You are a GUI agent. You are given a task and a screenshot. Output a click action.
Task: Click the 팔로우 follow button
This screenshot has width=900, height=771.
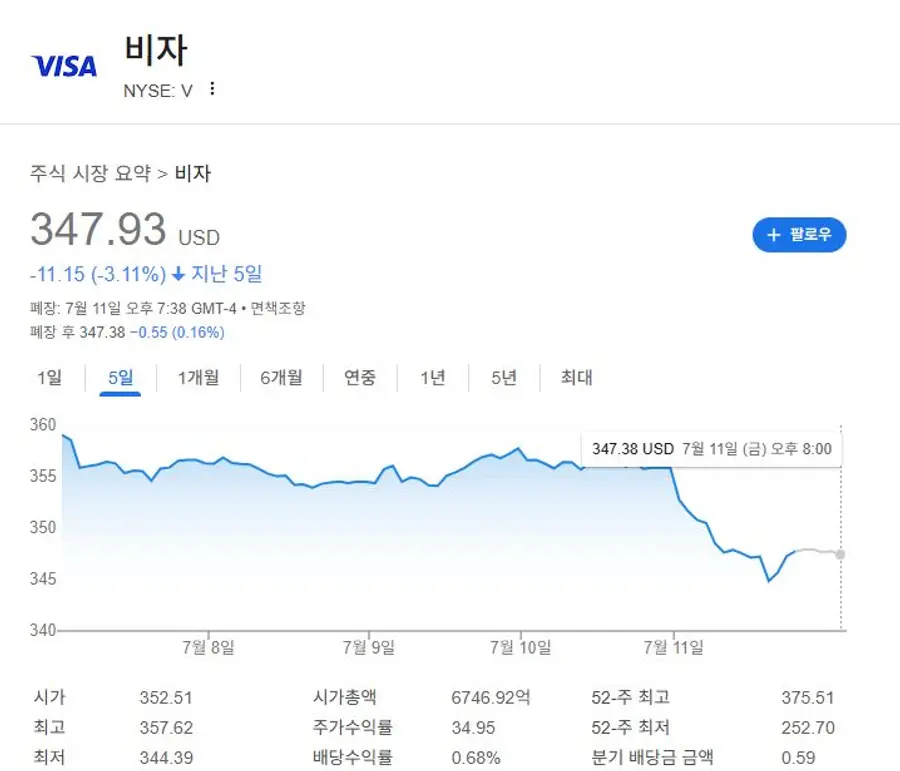[799, 235]
